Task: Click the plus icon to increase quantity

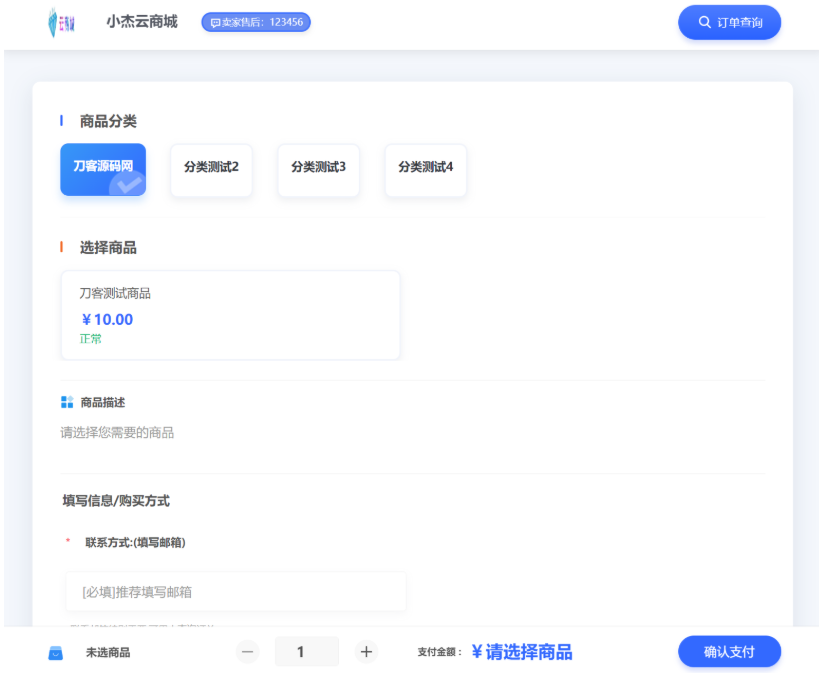Action: pyautogui.click(x=366, y=651)
